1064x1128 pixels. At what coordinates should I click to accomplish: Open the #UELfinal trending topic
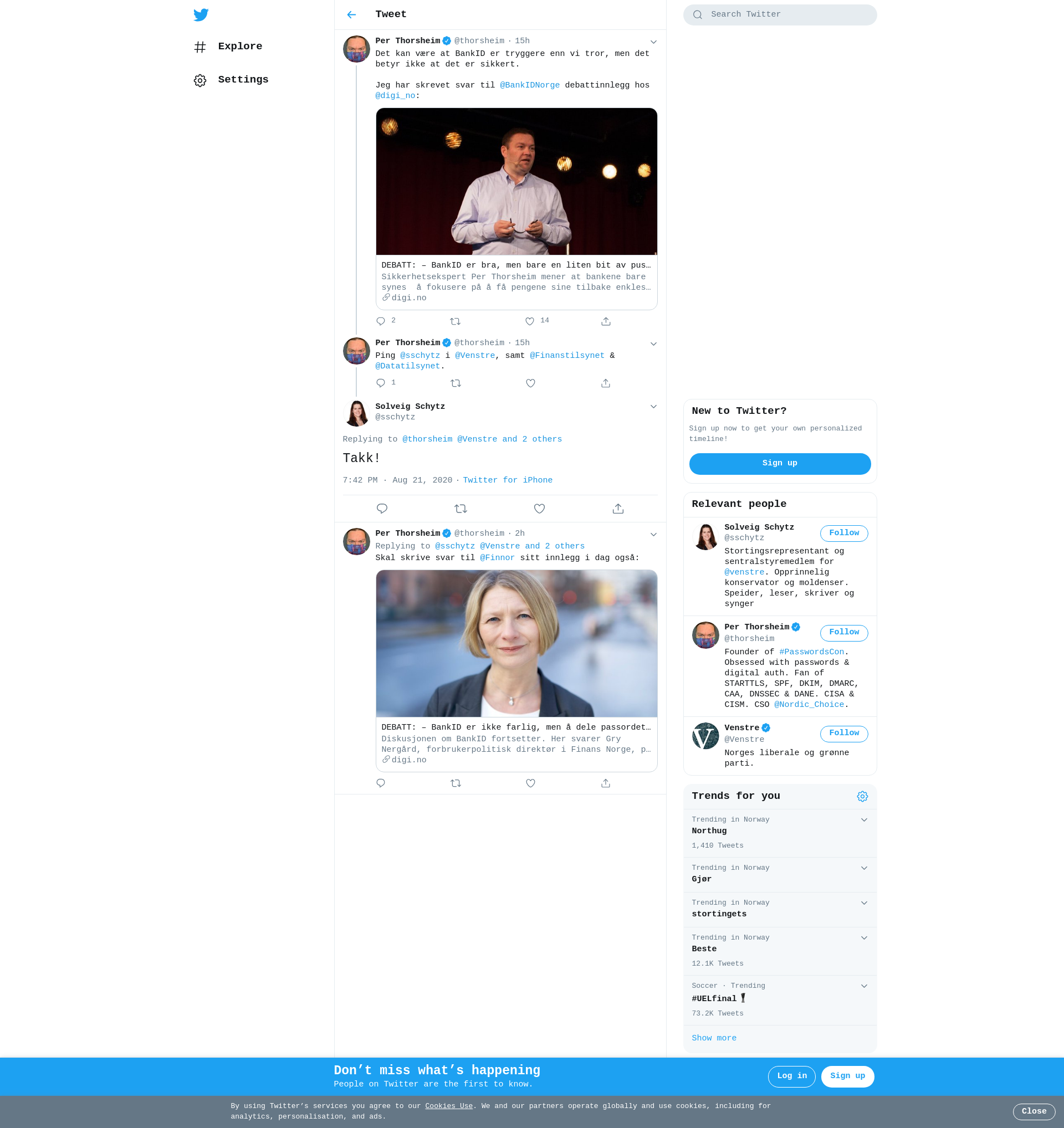[780, 1001]
